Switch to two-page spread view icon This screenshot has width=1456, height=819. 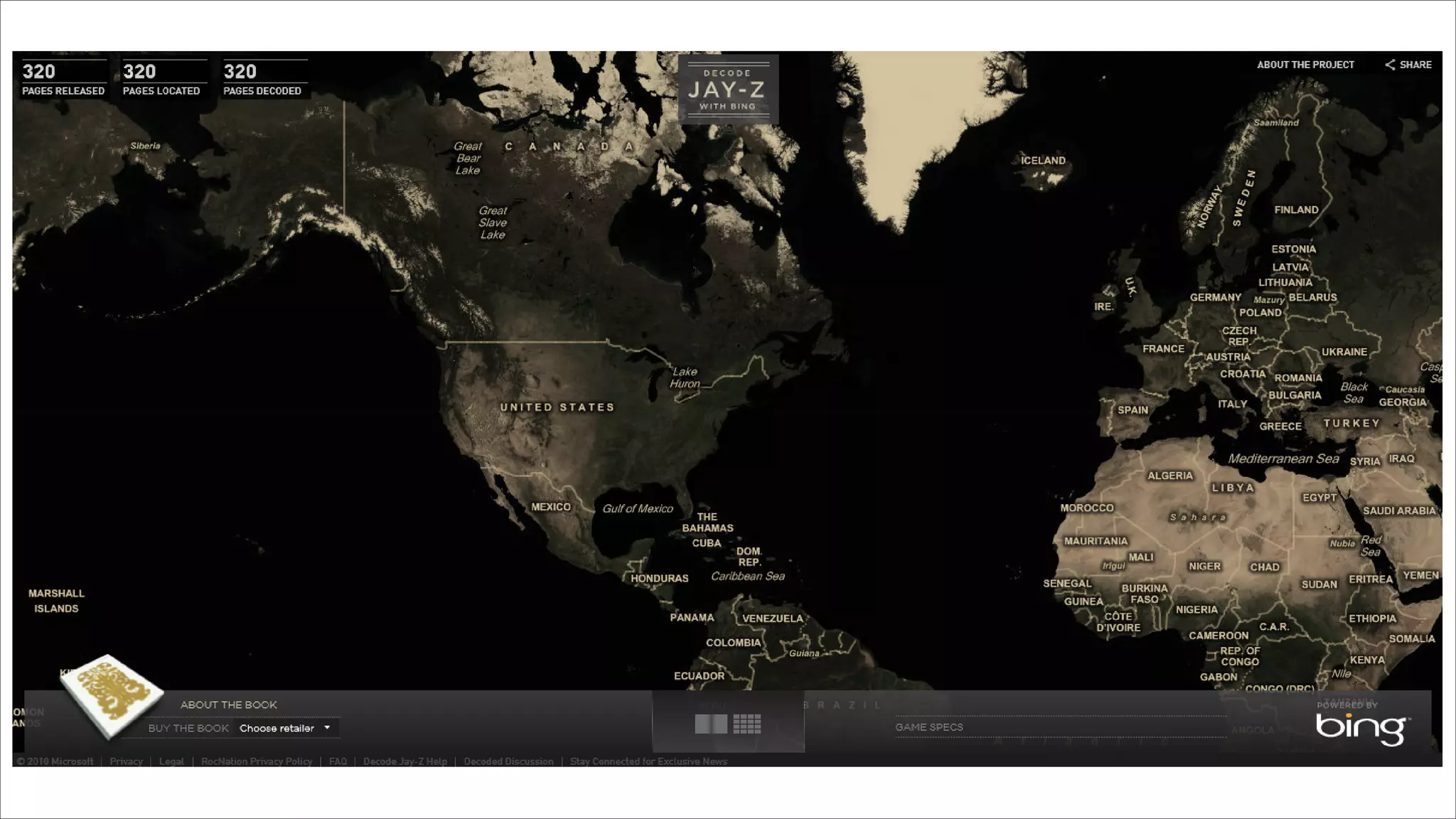coord(711,724)
